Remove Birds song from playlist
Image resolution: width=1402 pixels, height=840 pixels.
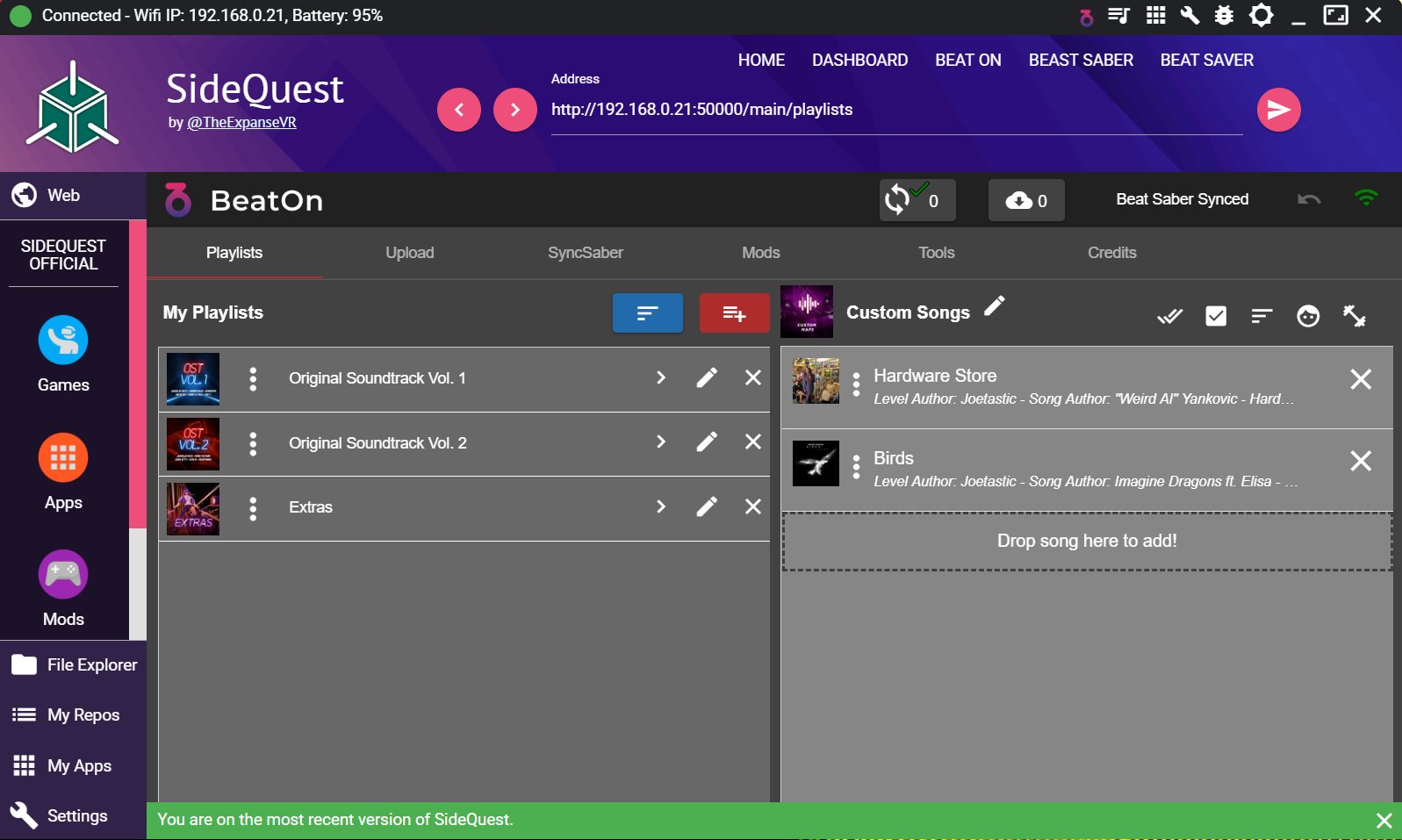click(1361, 461)
